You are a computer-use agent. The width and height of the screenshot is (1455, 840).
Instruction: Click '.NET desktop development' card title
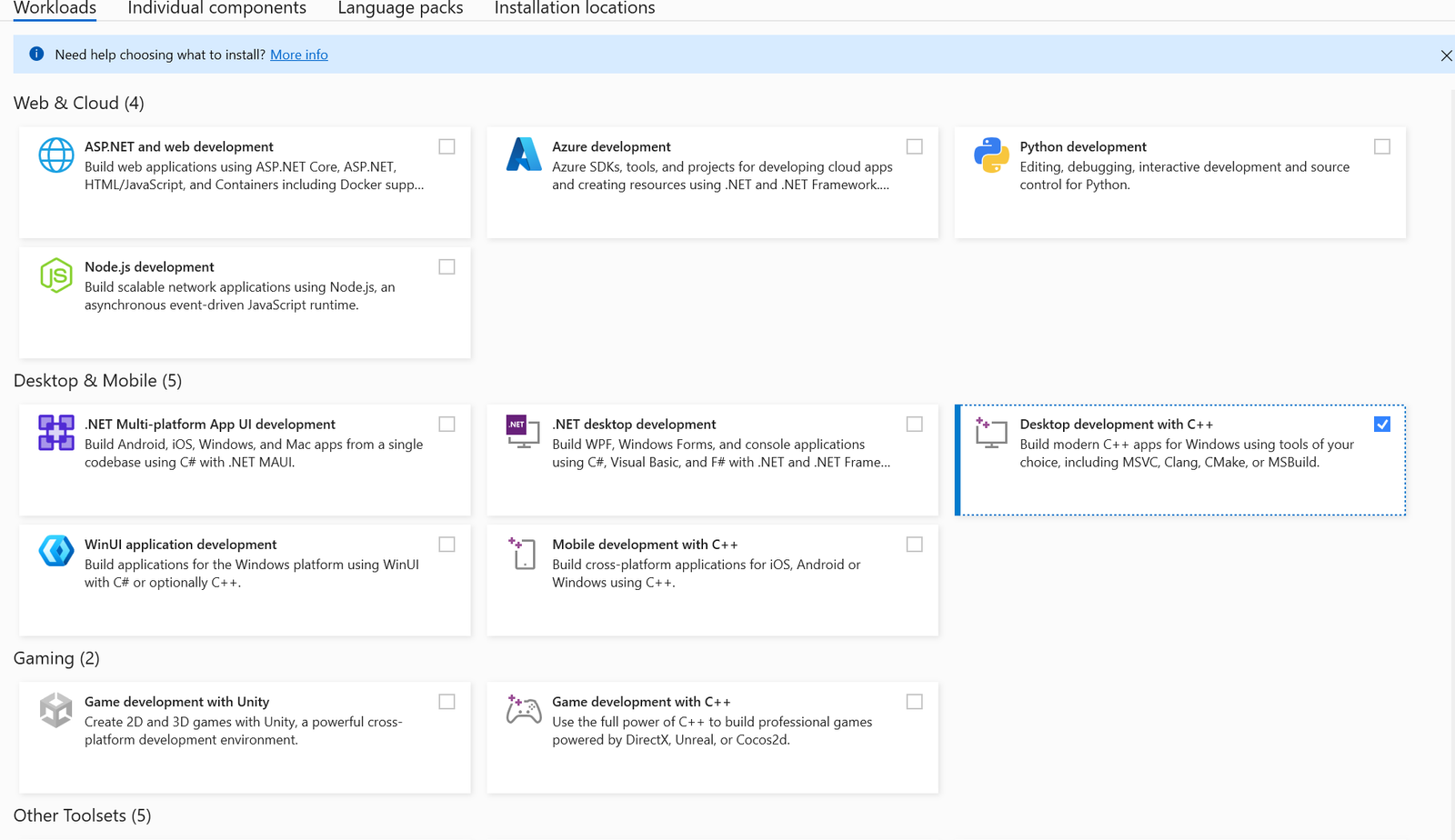[634, 424]
